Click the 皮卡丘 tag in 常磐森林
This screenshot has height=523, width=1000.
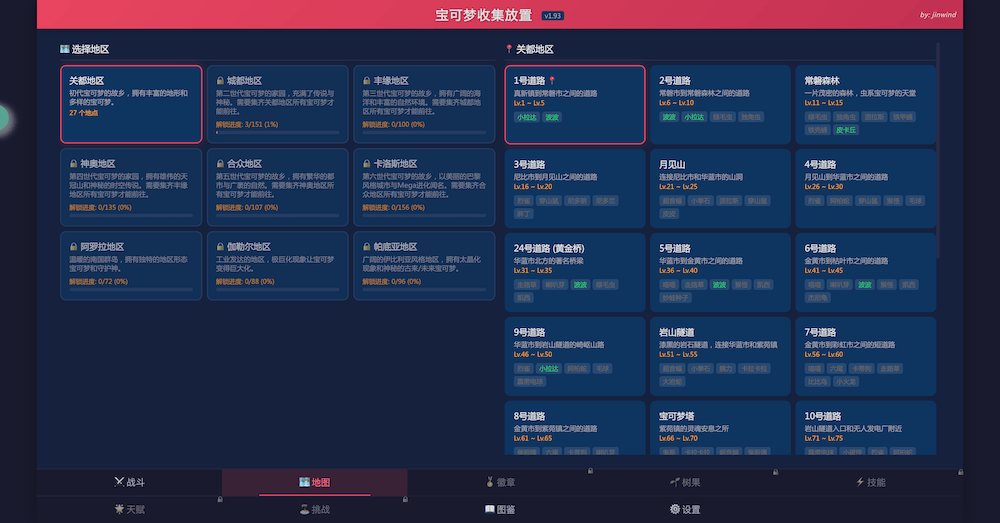coord(846,130)
